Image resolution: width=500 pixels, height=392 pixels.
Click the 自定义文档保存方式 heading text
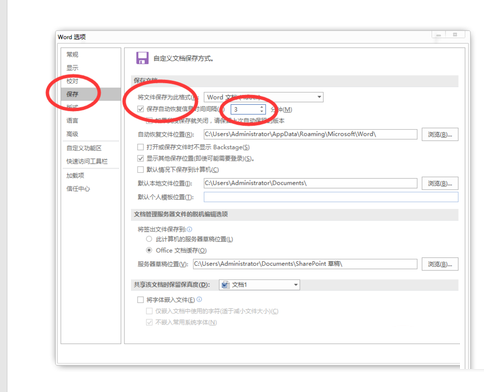(x=183, y=59)
